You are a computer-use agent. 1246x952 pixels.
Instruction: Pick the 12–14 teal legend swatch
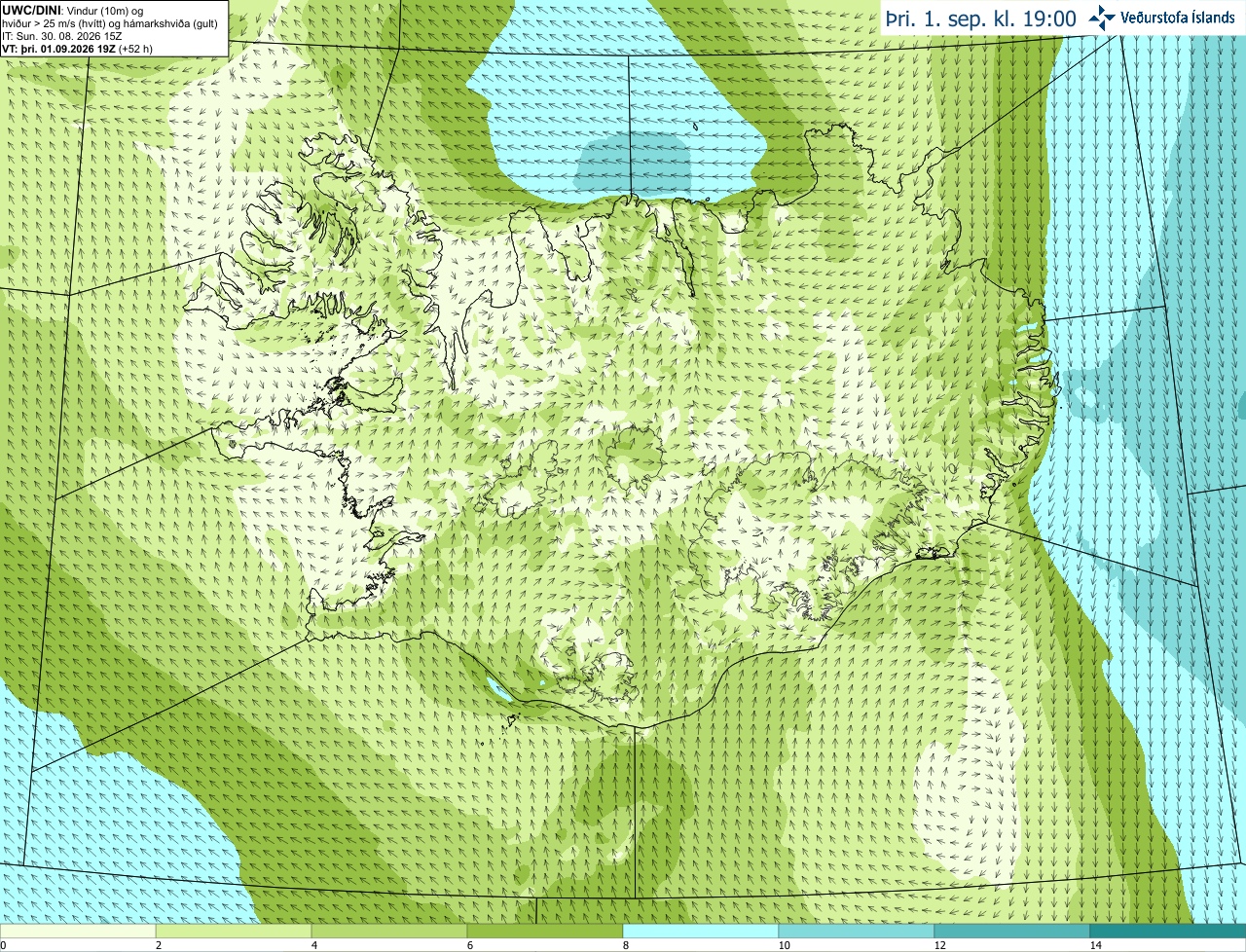1012,931
